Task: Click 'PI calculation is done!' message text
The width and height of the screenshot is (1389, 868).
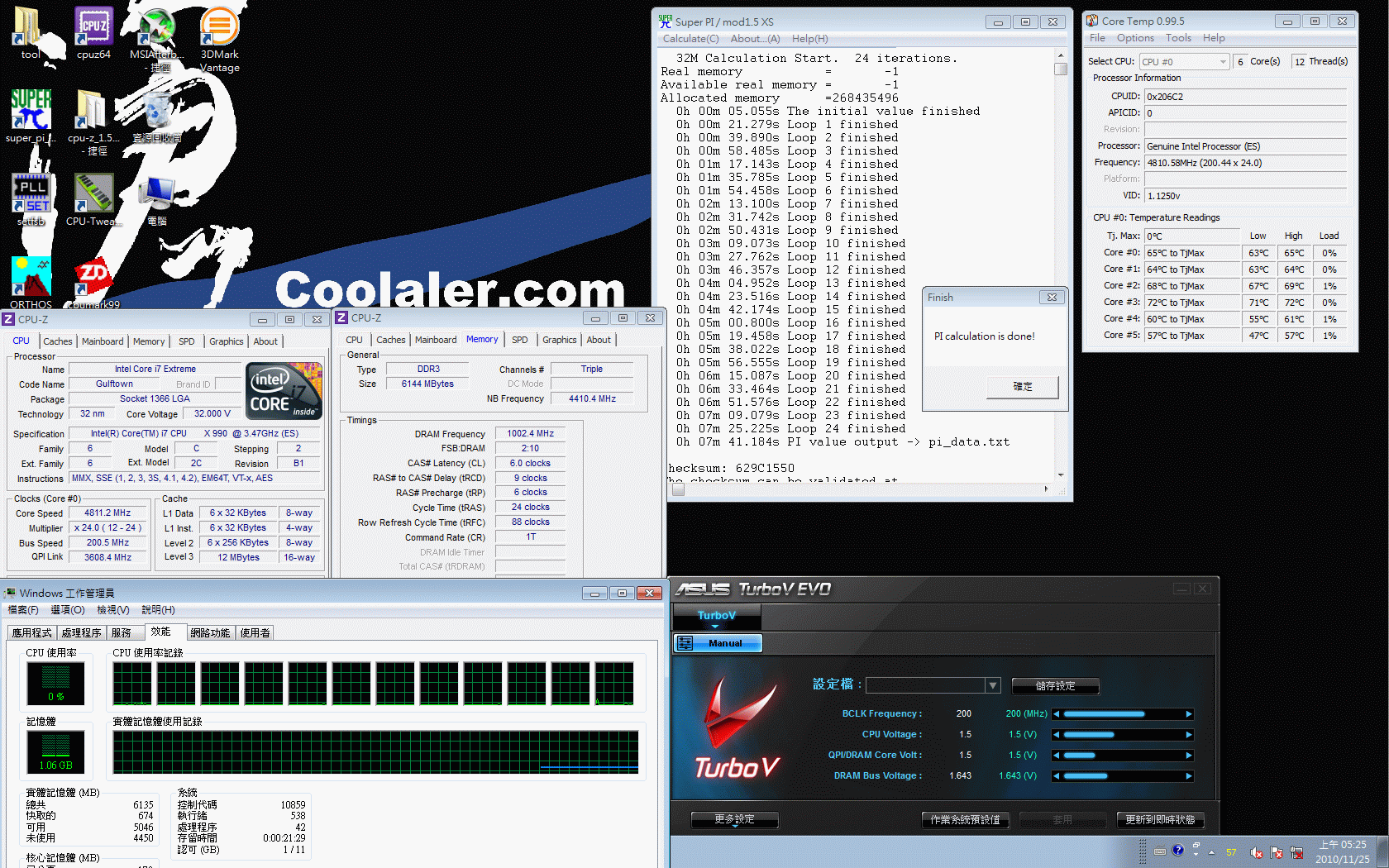Action: pos(984,336)
